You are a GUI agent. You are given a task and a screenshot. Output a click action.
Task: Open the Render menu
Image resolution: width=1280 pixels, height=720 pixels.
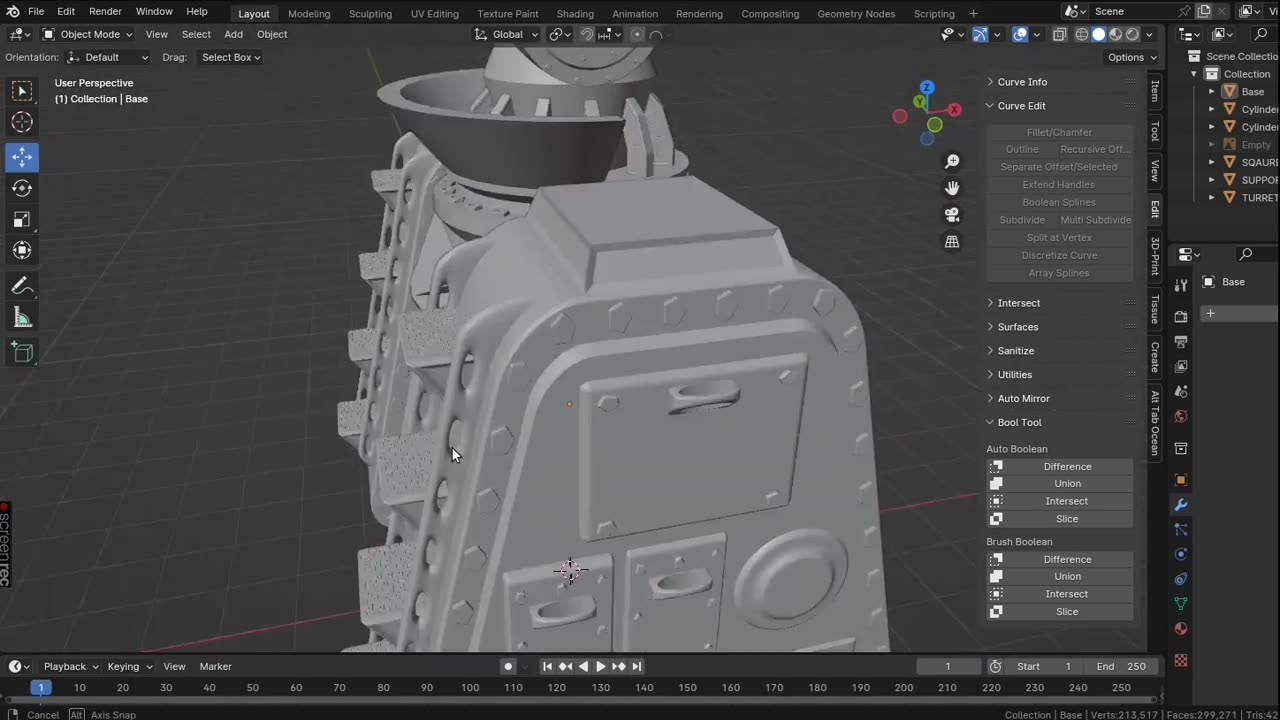tap(105, 11)
